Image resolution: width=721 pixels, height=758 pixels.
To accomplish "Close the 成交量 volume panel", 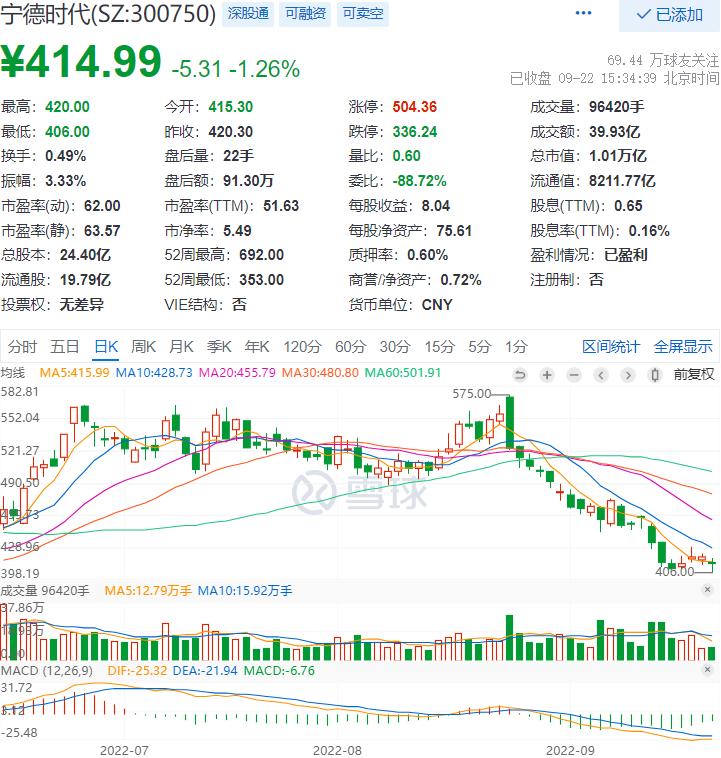I will coord(707,590).
